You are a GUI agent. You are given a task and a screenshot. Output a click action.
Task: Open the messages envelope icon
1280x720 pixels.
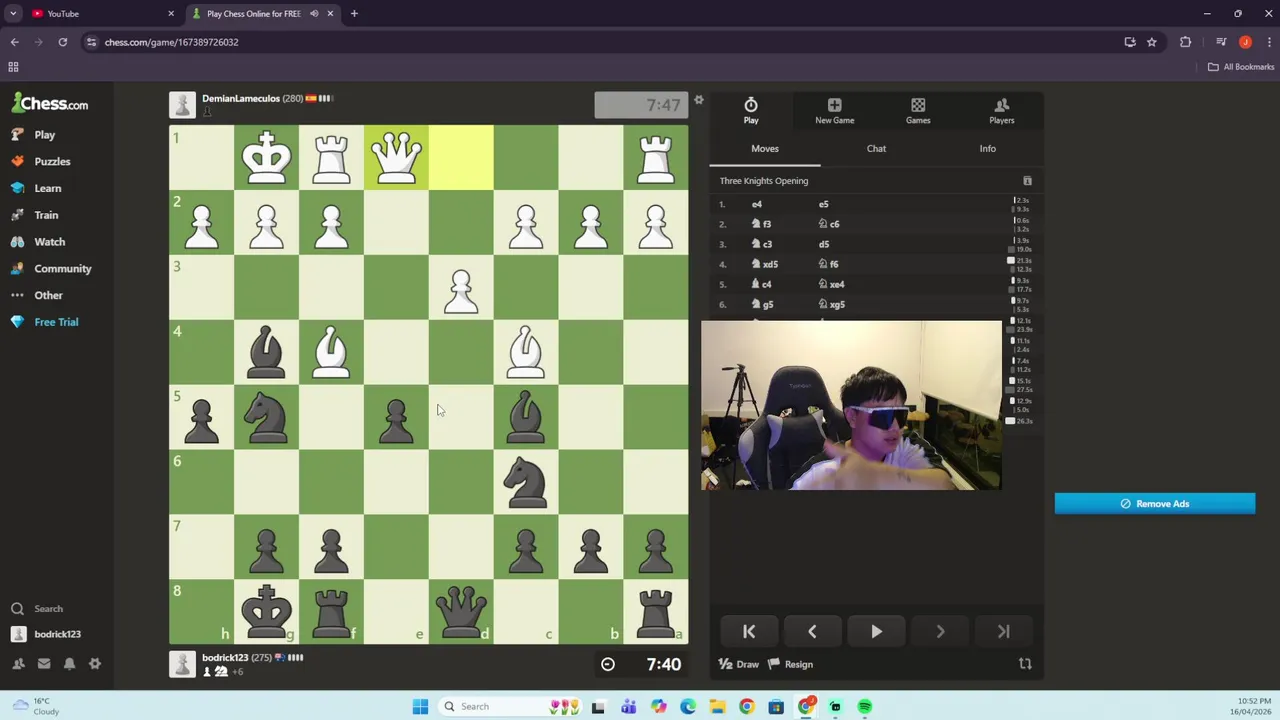coord(44,664)
